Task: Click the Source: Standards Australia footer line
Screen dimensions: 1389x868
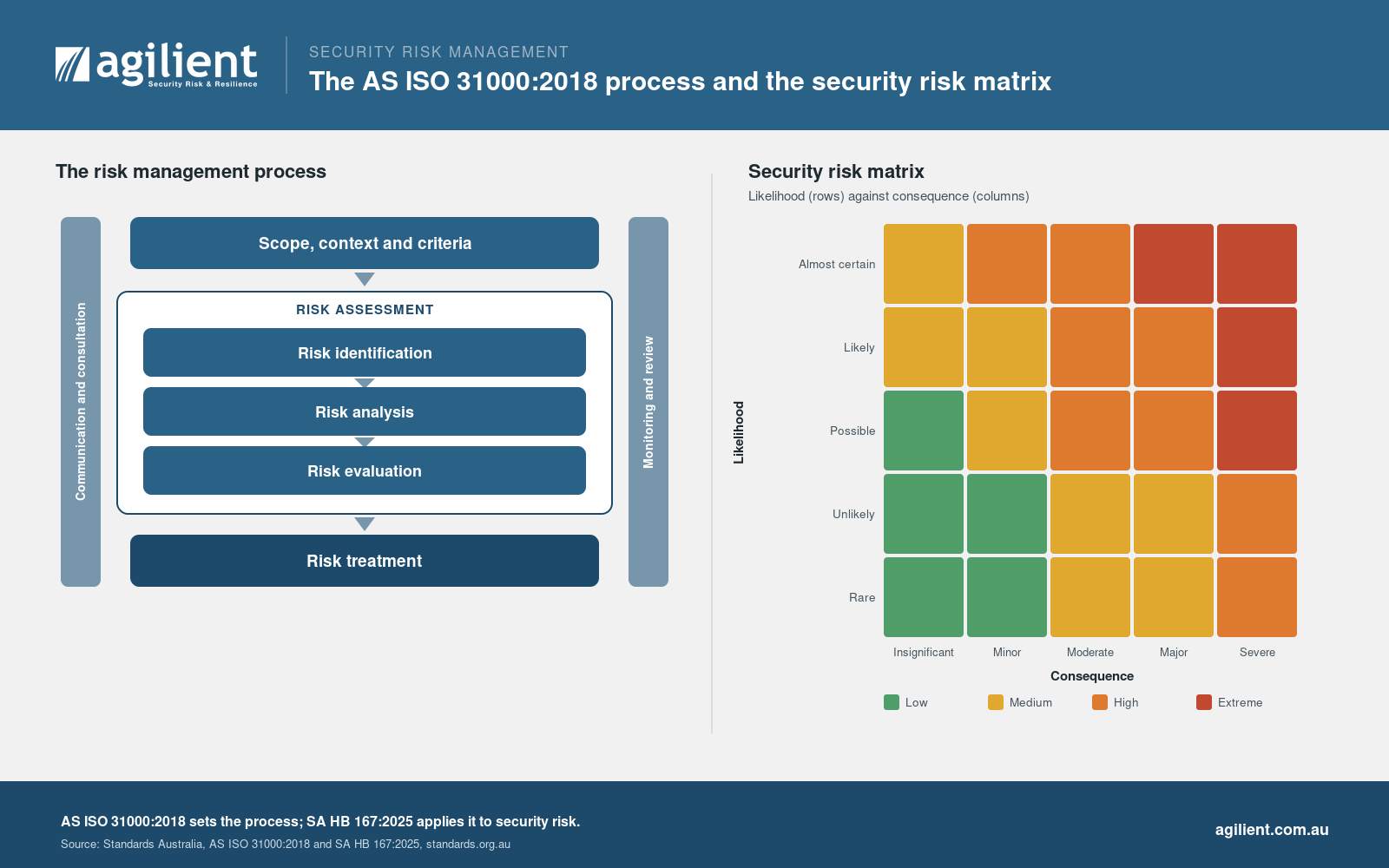Action: click(x=286, y=844)
